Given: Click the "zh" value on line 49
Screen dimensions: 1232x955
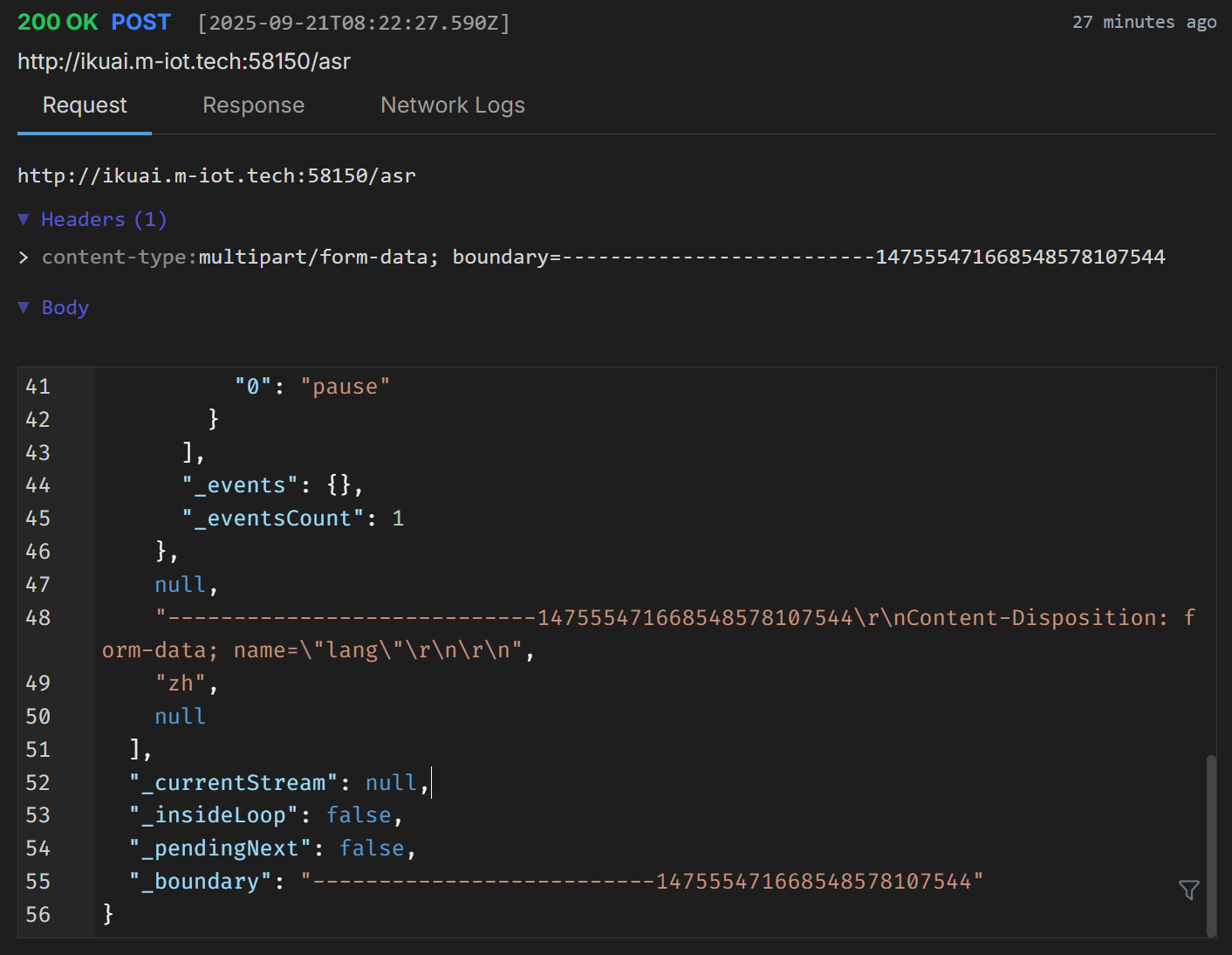Looking at the screenshot, I should (x=181, y=684).
